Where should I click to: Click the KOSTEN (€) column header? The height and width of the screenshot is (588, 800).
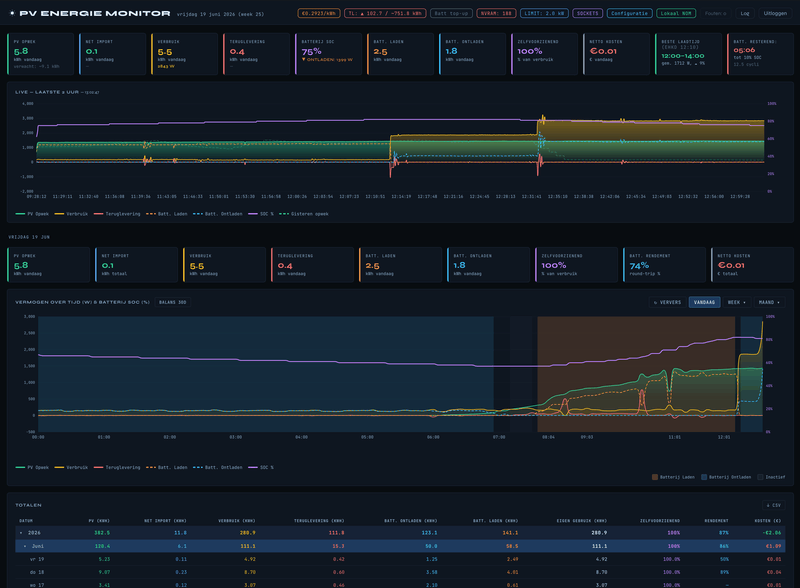(768, 521)
